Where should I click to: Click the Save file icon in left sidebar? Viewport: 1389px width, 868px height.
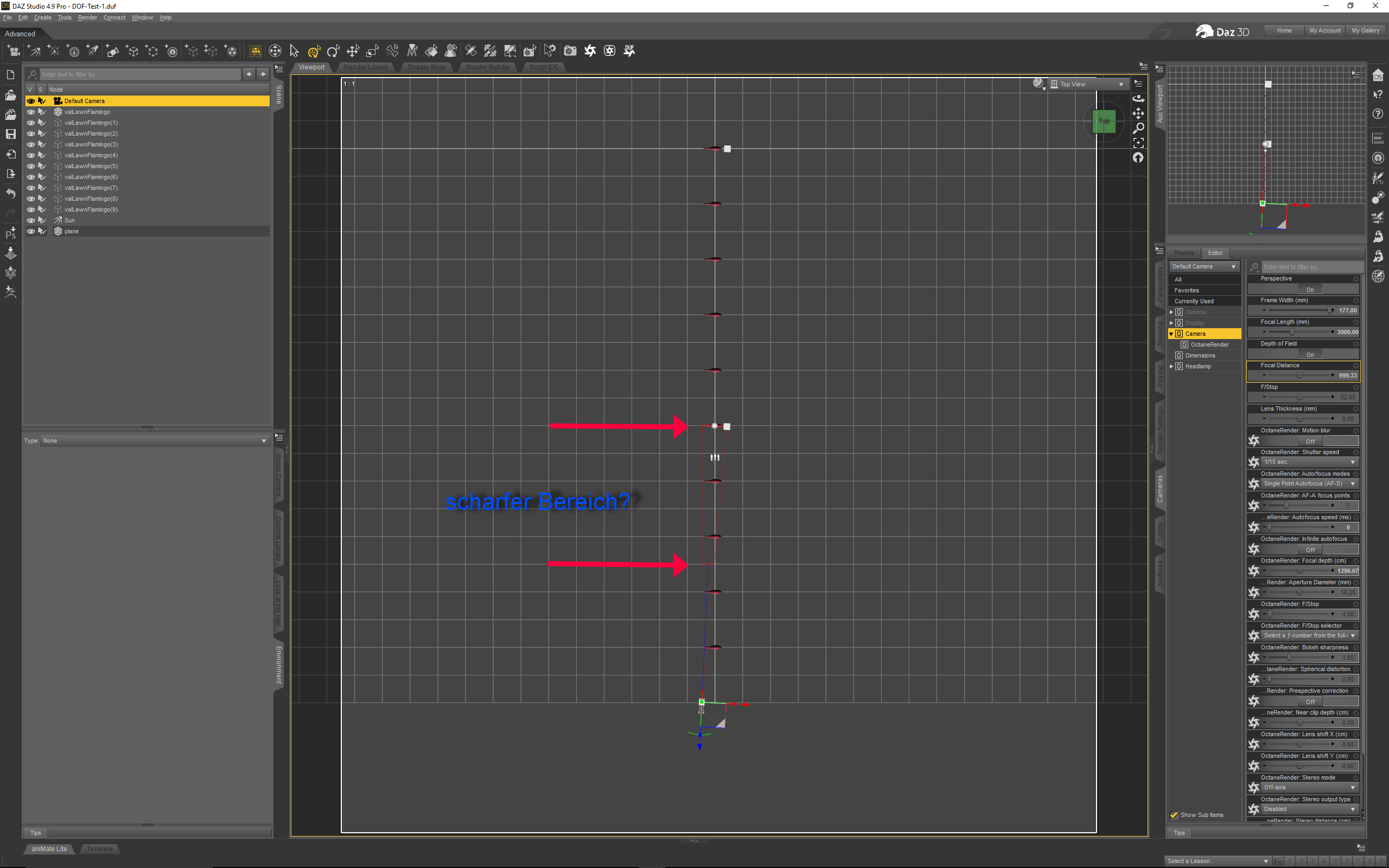(10, 134)
